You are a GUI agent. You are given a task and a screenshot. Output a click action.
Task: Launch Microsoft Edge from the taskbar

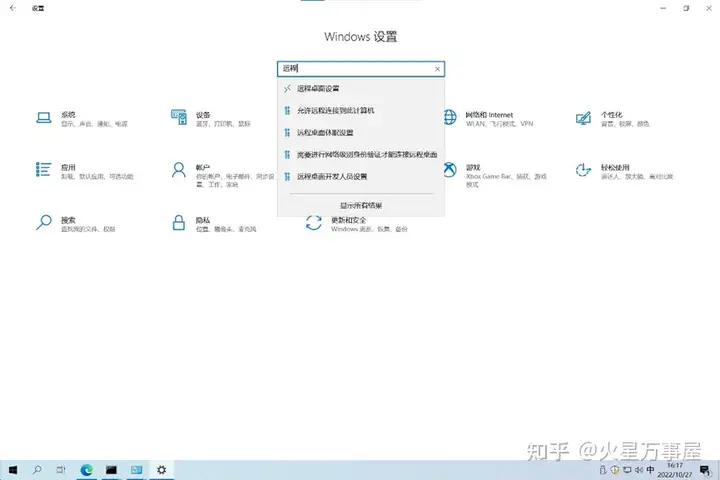pos(86,470)
